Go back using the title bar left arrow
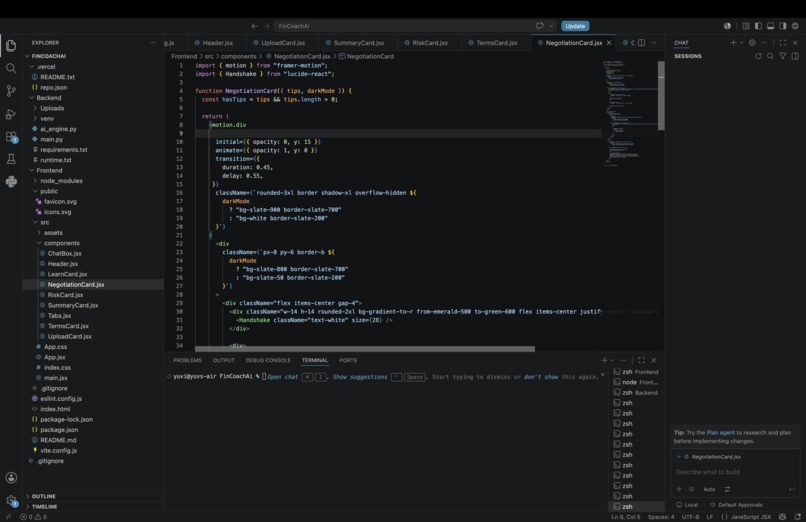806x522 pixels. [254, 26]
